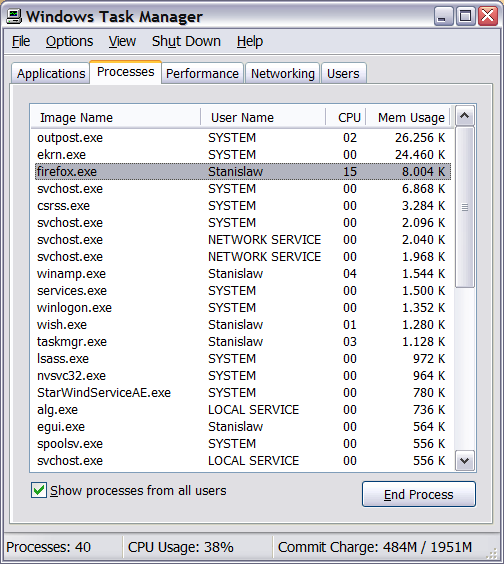The width and height of the screenshot is (504, 564).
Task: Toggle Show processes from all users checkbox
Action: (x=39, y=490)
